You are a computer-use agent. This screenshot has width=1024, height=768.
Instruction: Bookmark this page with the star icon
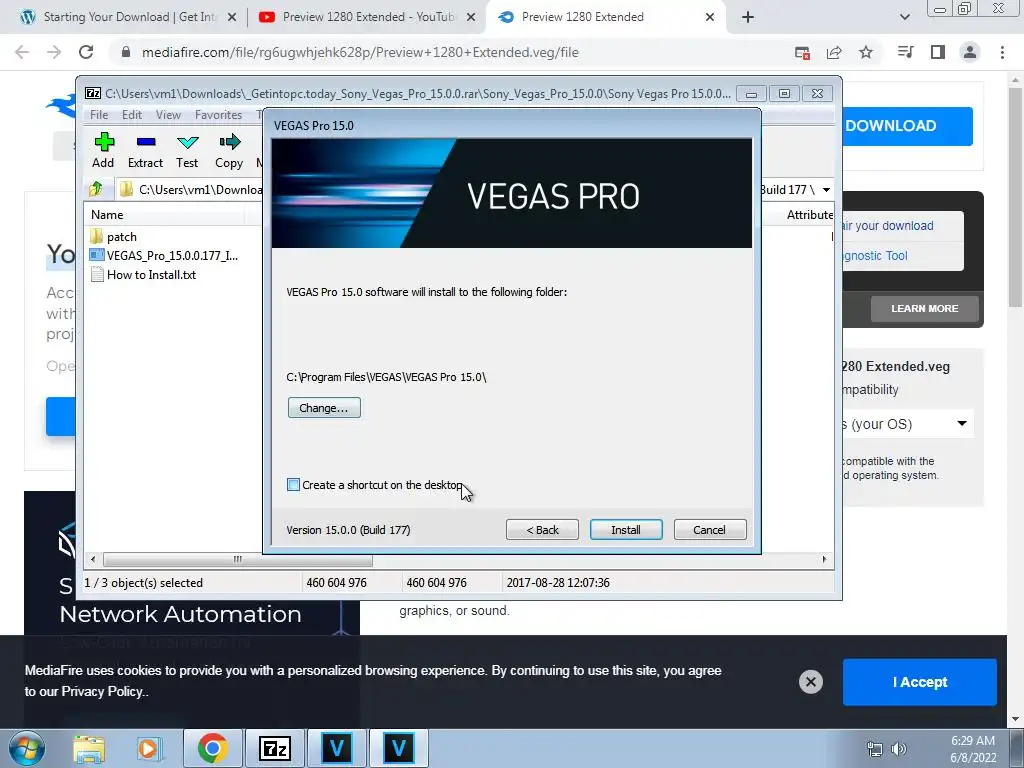(866, 52)
